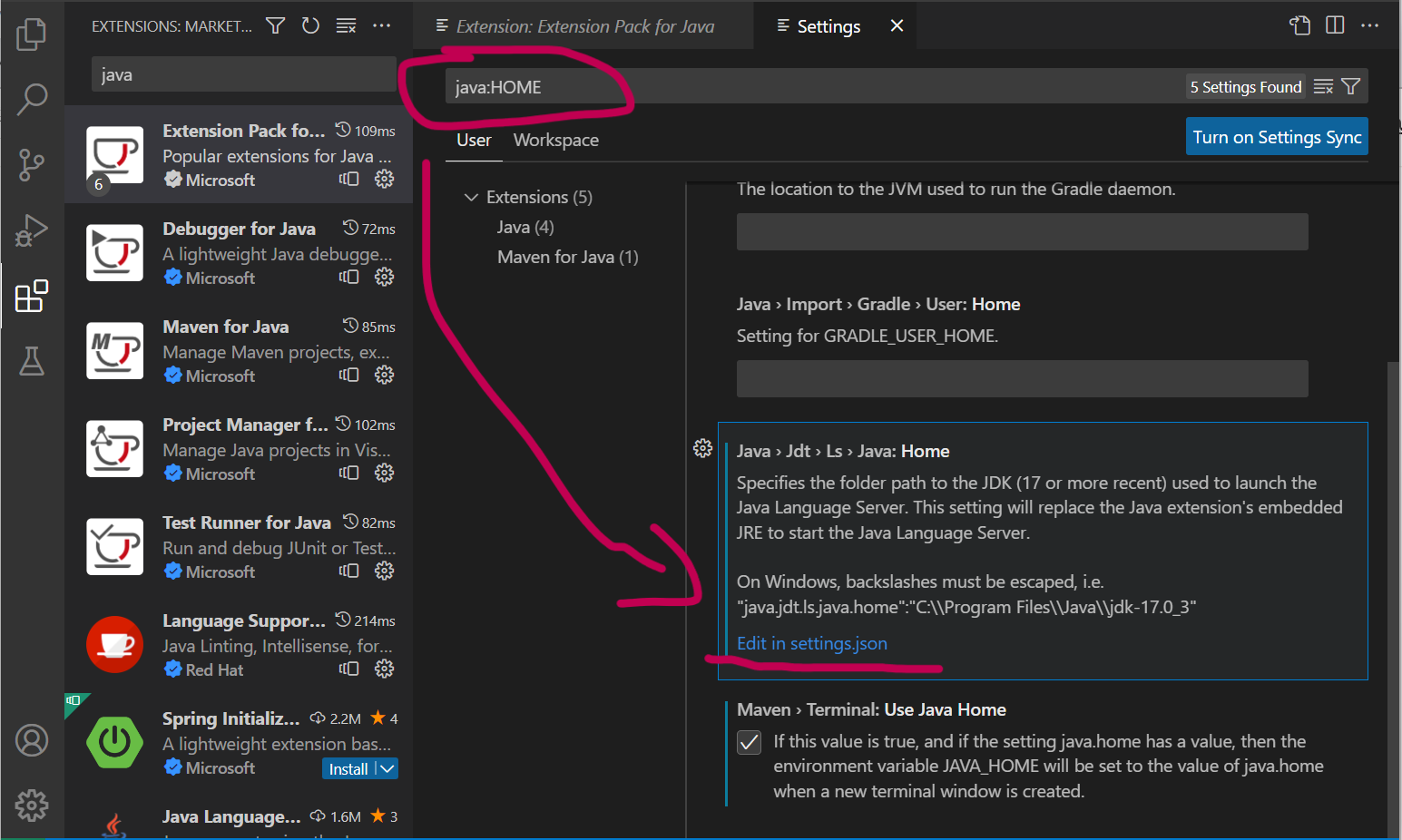
Task: Manage gear for Language Support for Java
Action: pos(385,669)
